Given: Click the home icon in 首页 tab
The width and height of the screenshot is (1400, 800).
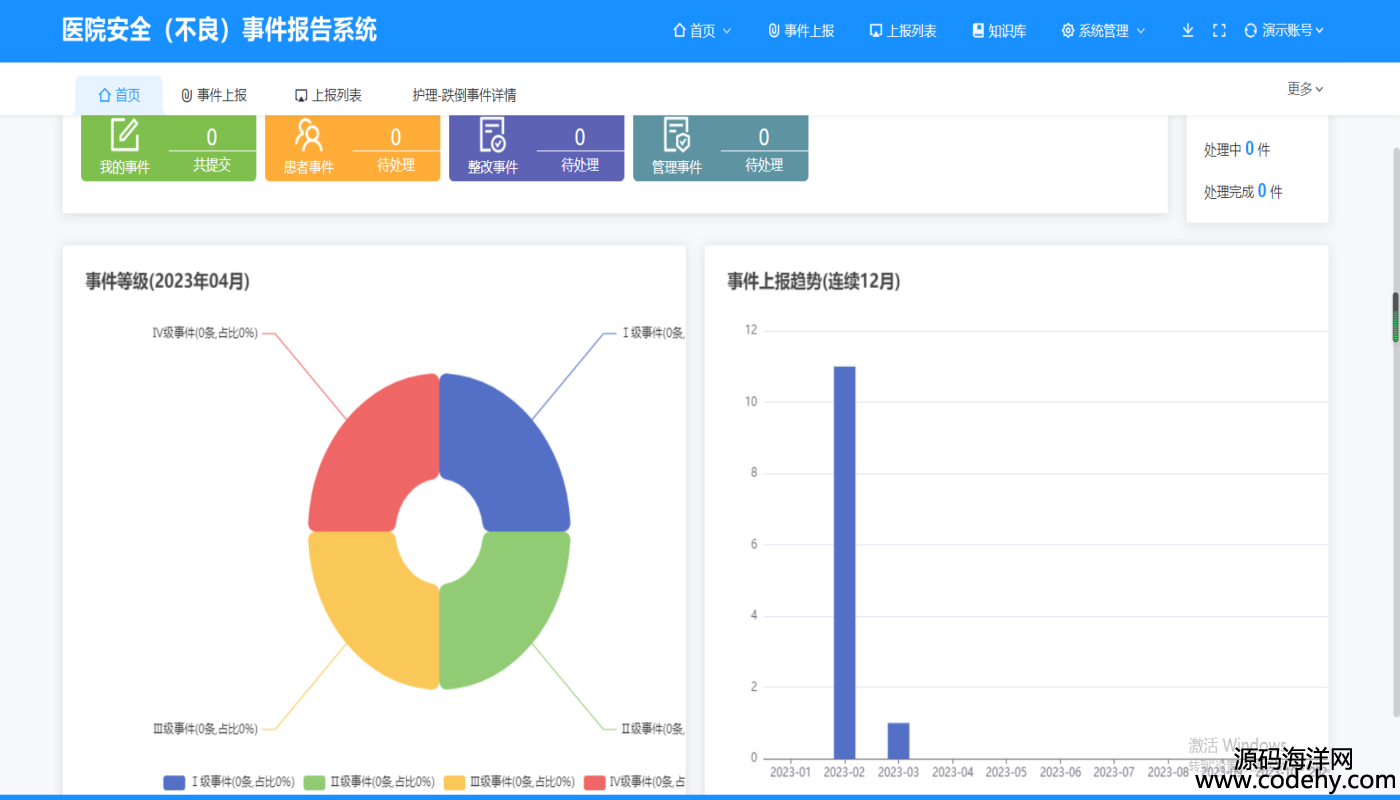Looking at the screenshot, I should tap(104, 95).
